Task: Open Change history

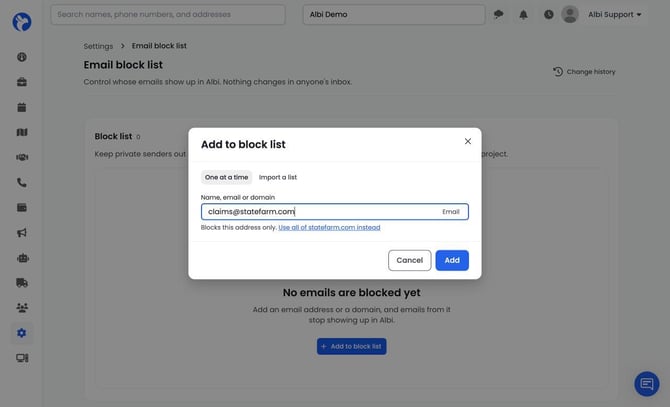Action: 584,72
